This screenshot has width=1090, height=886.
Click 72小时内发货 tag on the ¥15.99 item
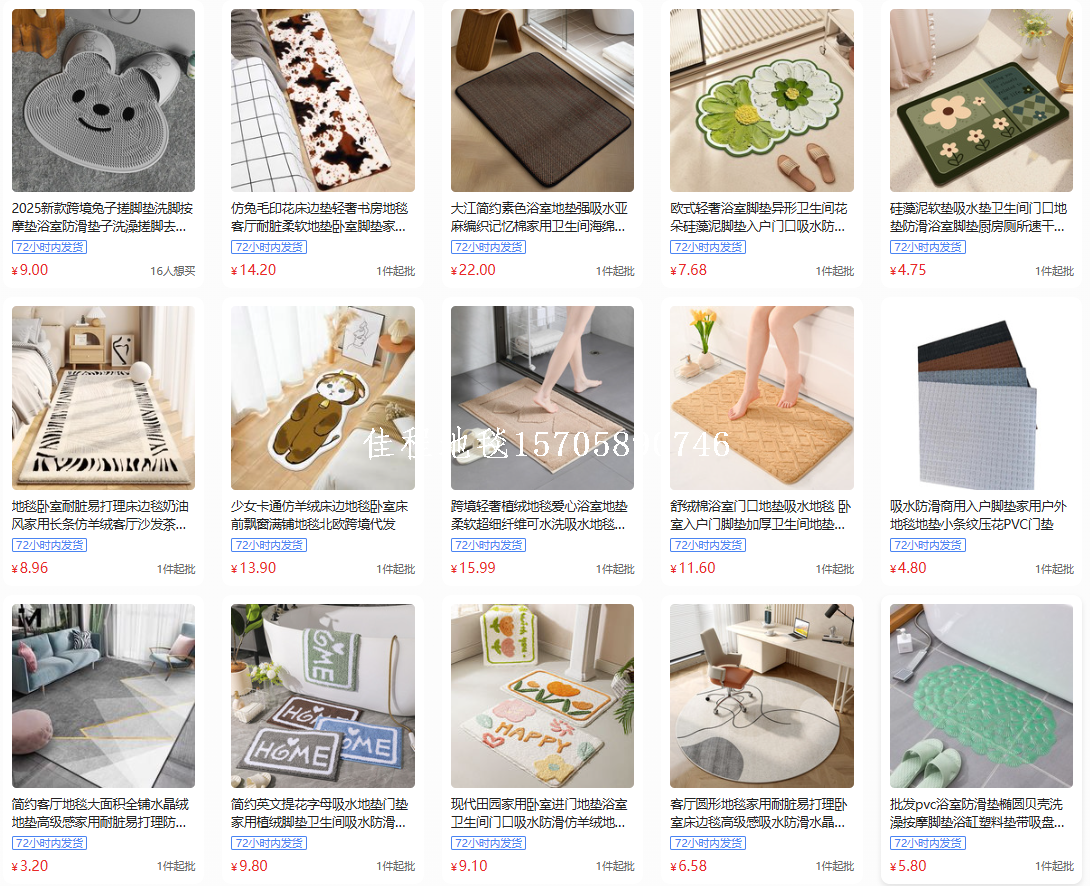click(488, 545)
